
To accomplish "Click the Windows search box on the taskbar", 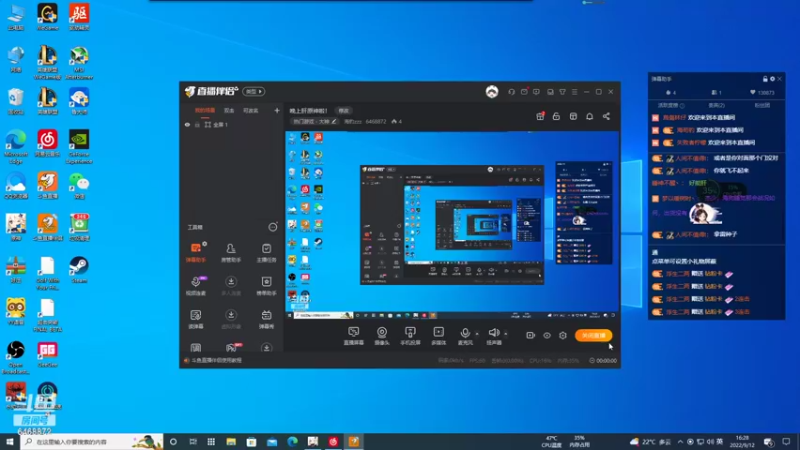I will point(92,442).
